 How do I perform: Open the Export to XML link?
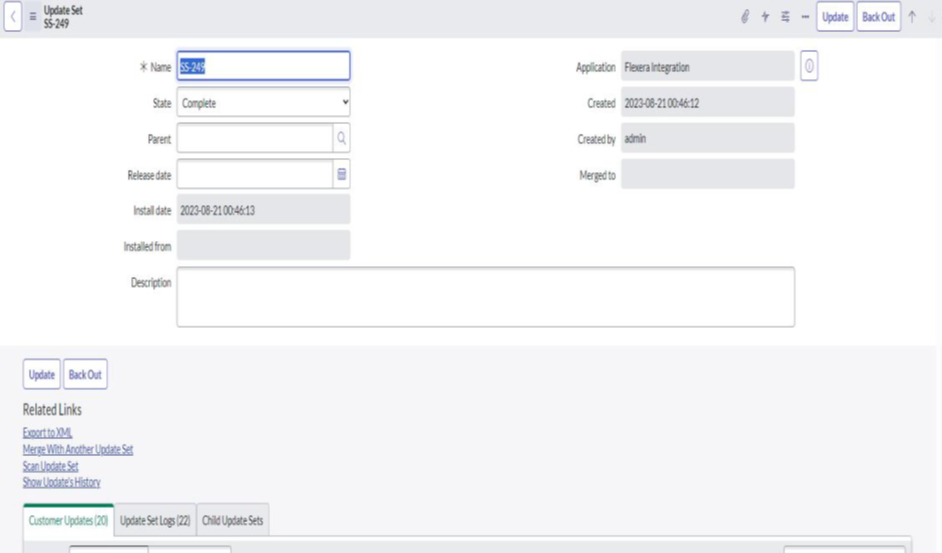[47, 433]
